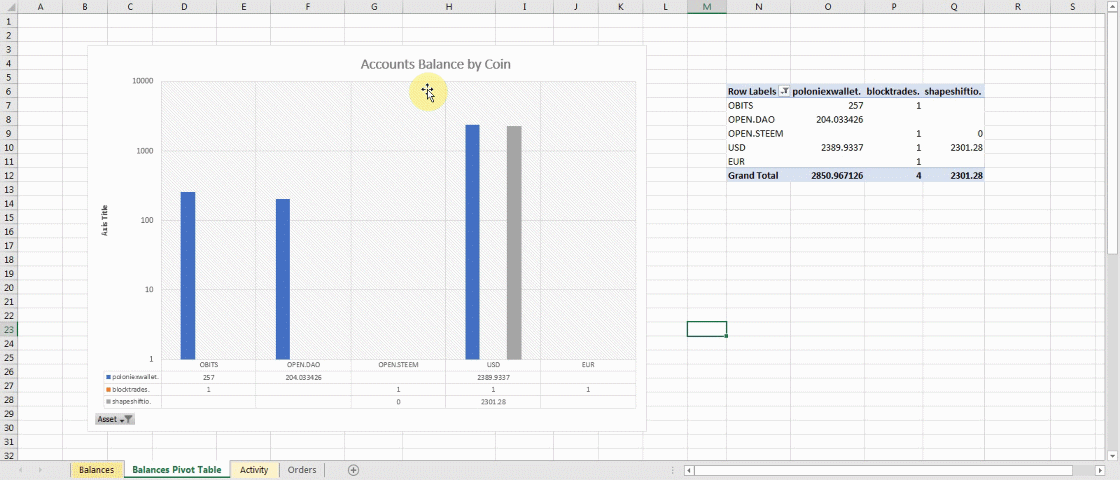Click the EUR category axis label
1120x480 pixels.
pos(588,364)
